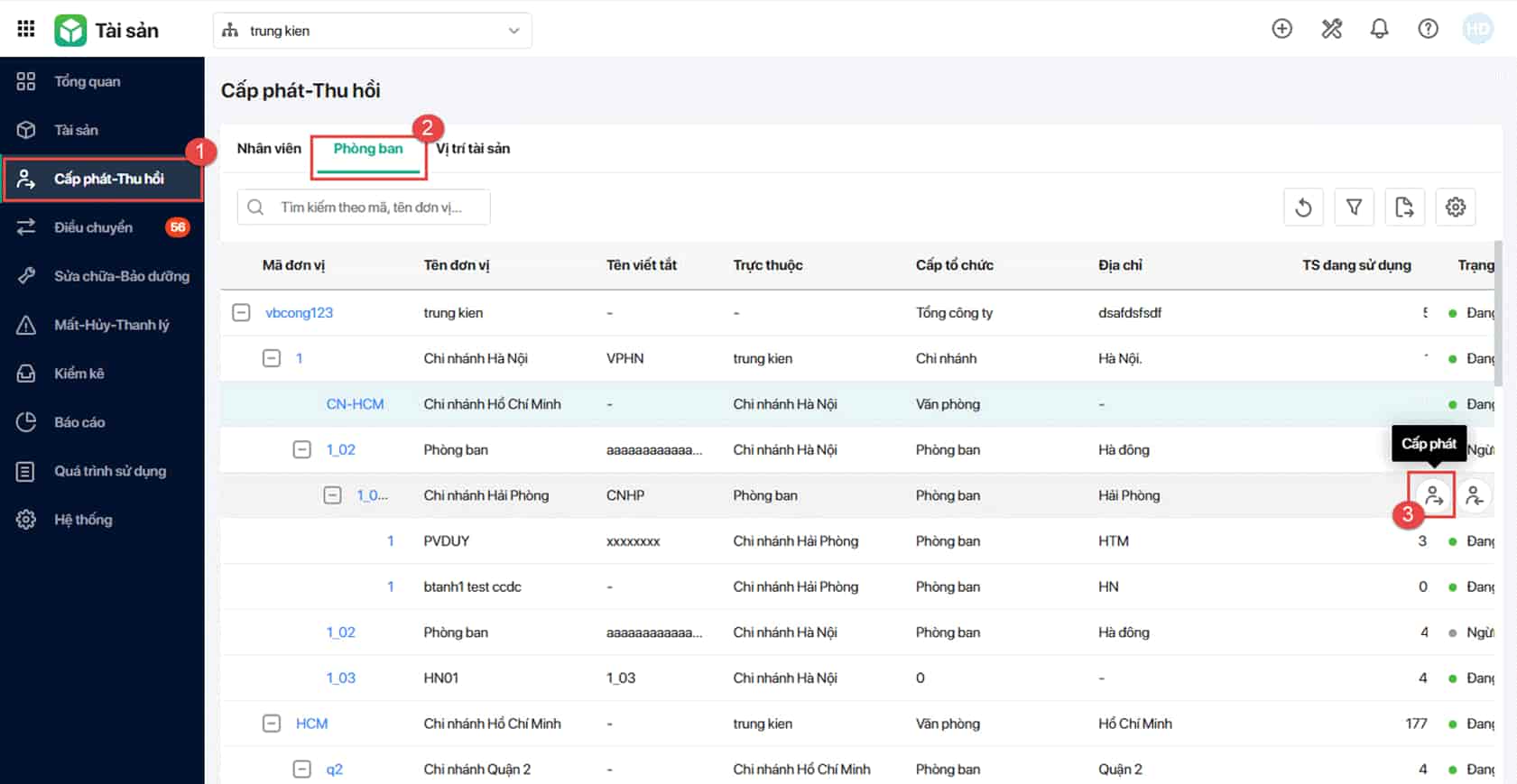Open Điều chuyển in sidebar

[x=102, y=227]
